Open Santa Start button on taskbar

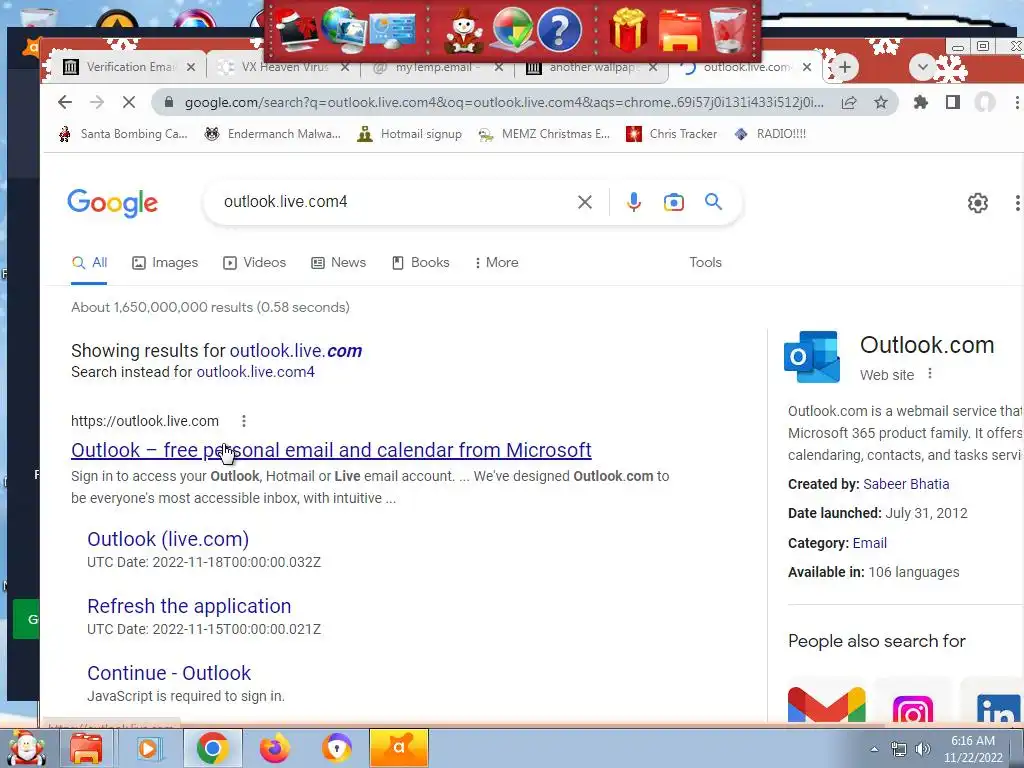[27, 748]
